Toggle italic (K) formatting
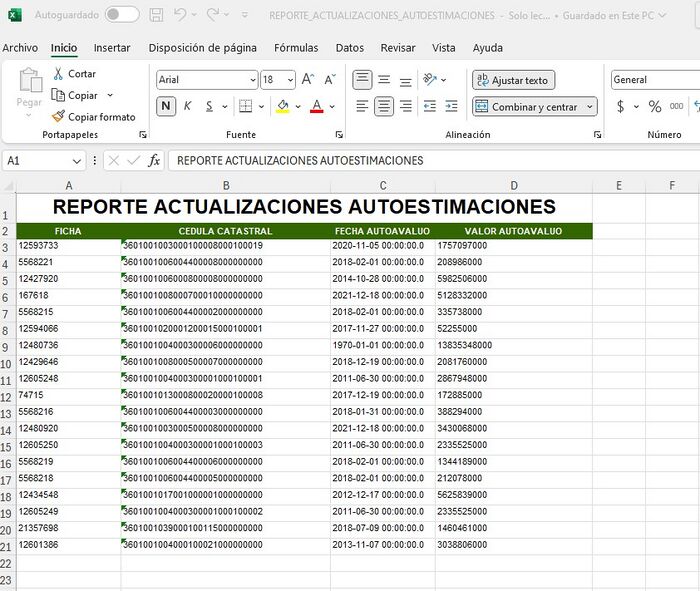Screen dimensions: 700x591 pos(188,106)
